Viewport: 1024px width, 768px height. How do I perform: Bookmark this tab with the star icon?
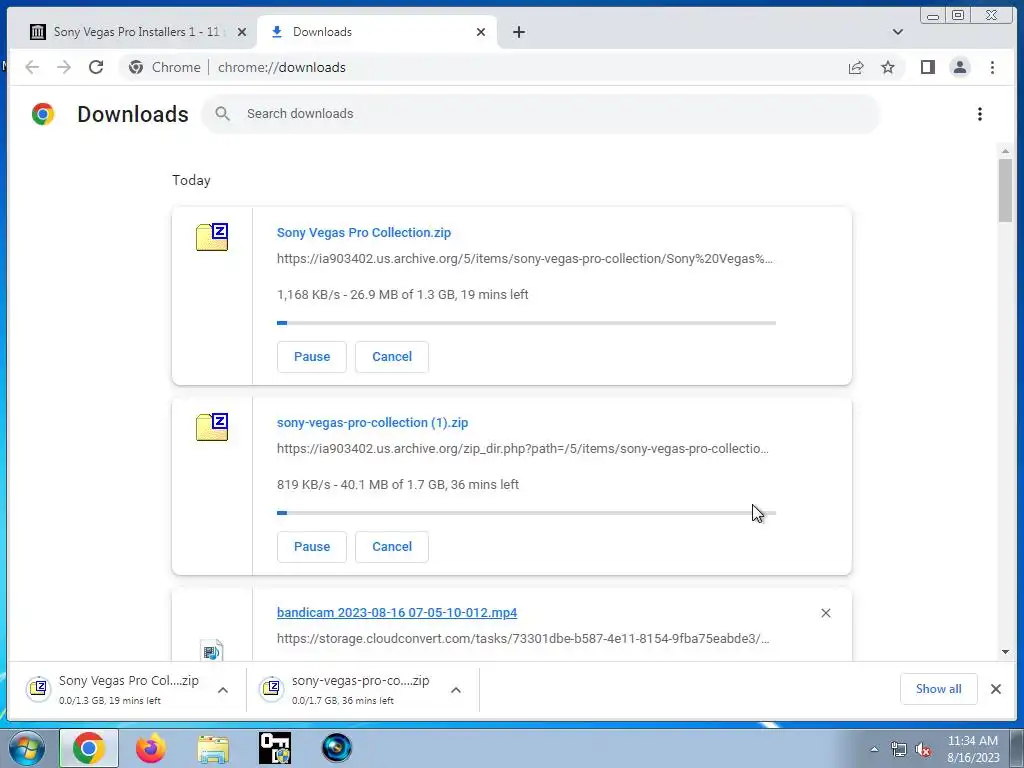[888, 67]
